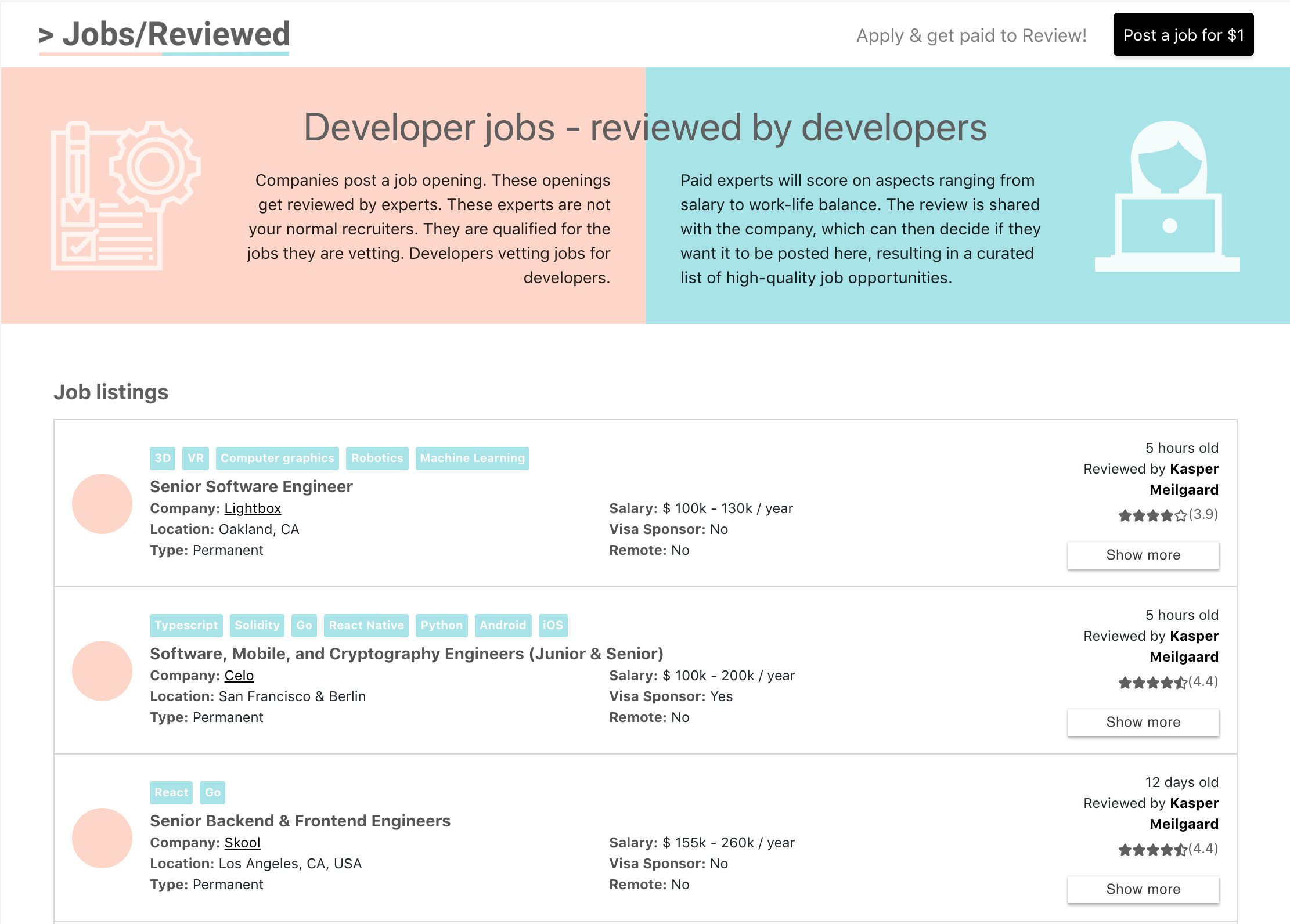1290x924 pixels.
Task: Open the Lightbox company link
Action: [253, 508]
